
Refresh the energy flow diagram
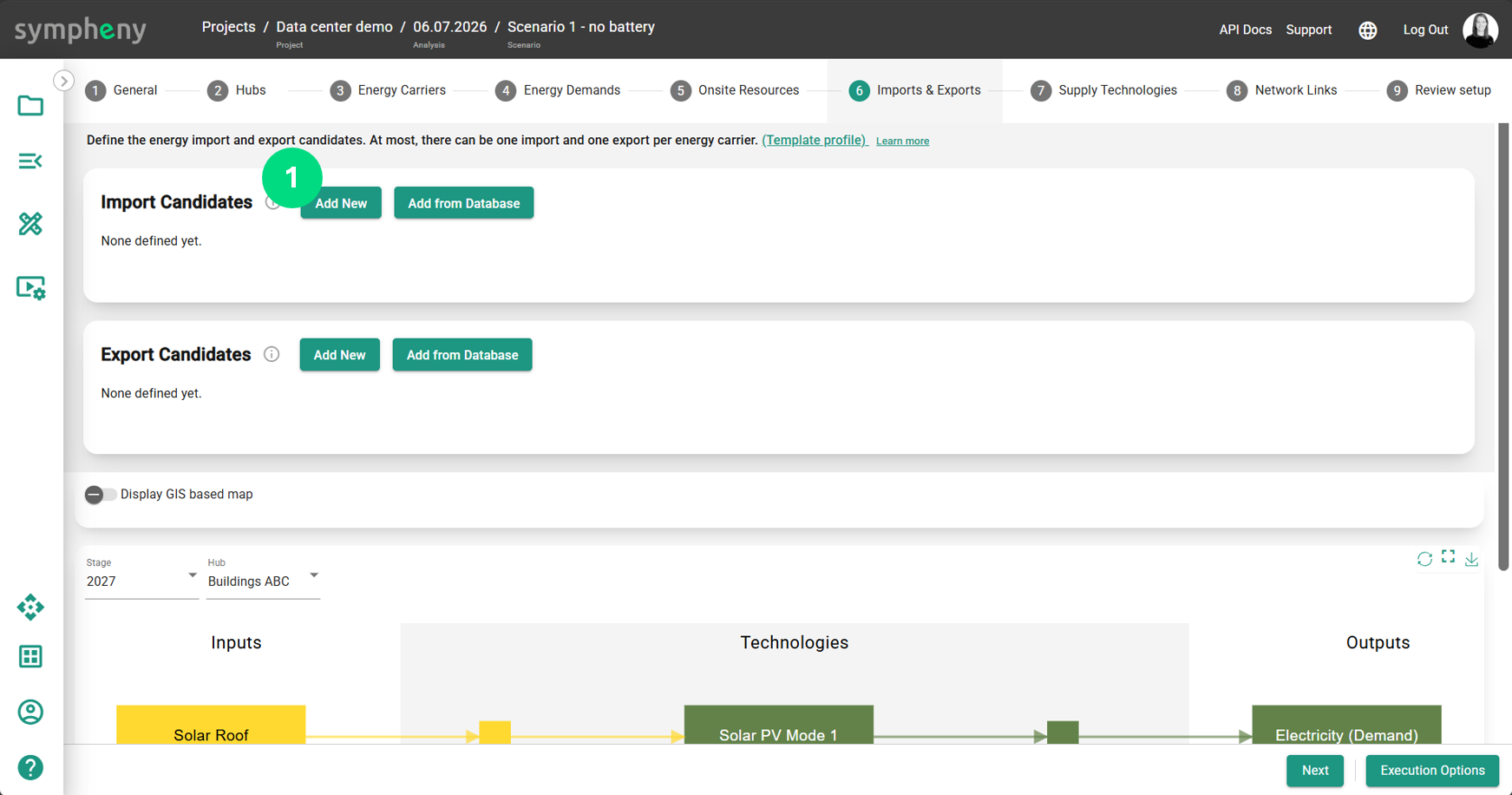tap(1424, 559)
